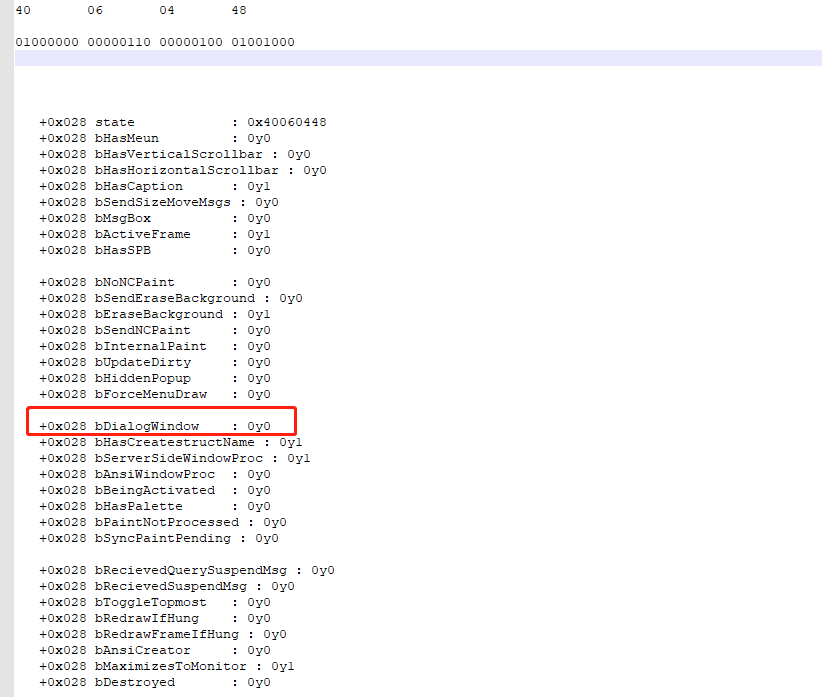
Task: Click the bDestroyed field line
Action: (155, 682)
